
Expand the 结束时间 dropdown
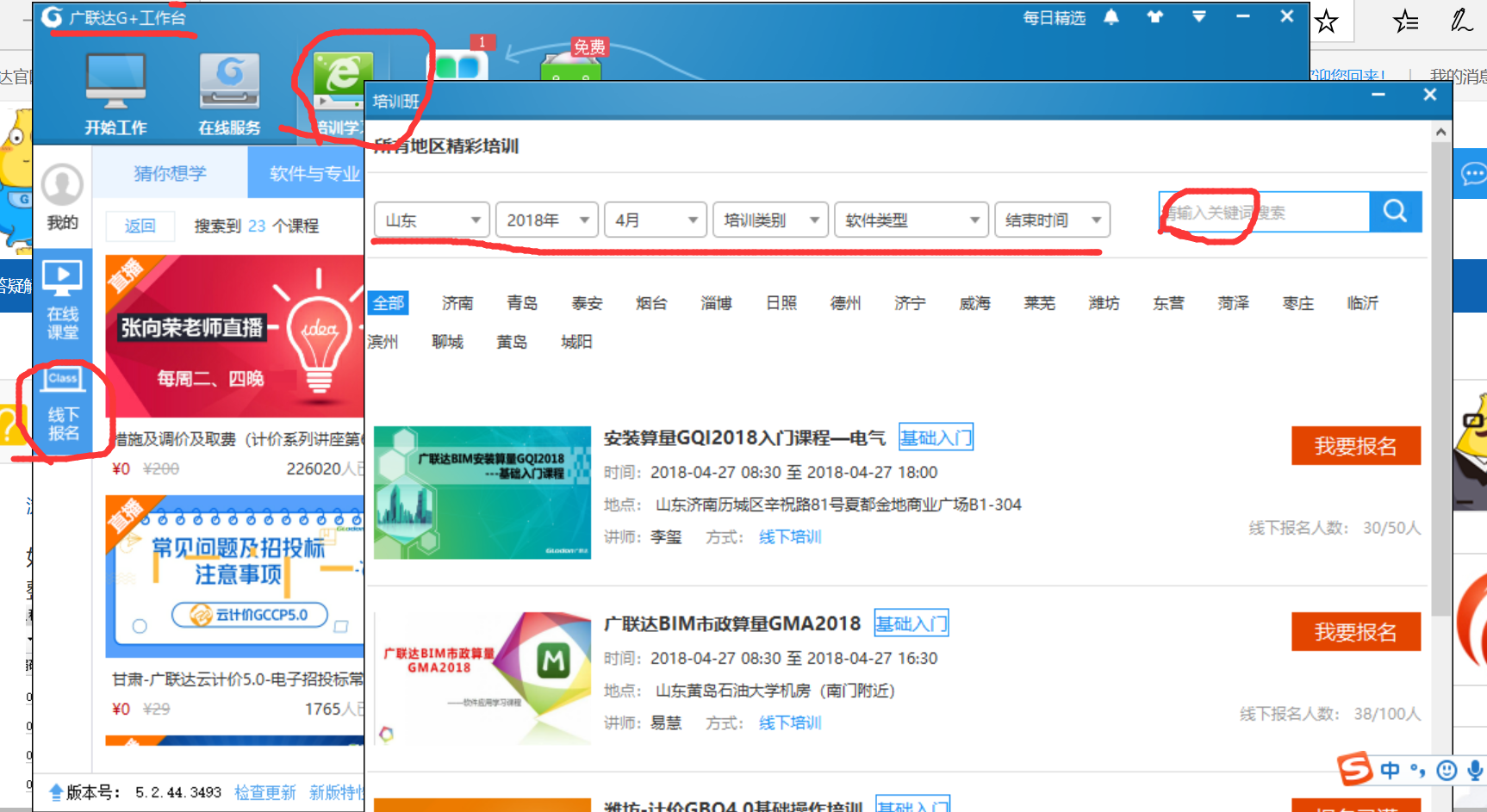click(x=1052, y=220)
